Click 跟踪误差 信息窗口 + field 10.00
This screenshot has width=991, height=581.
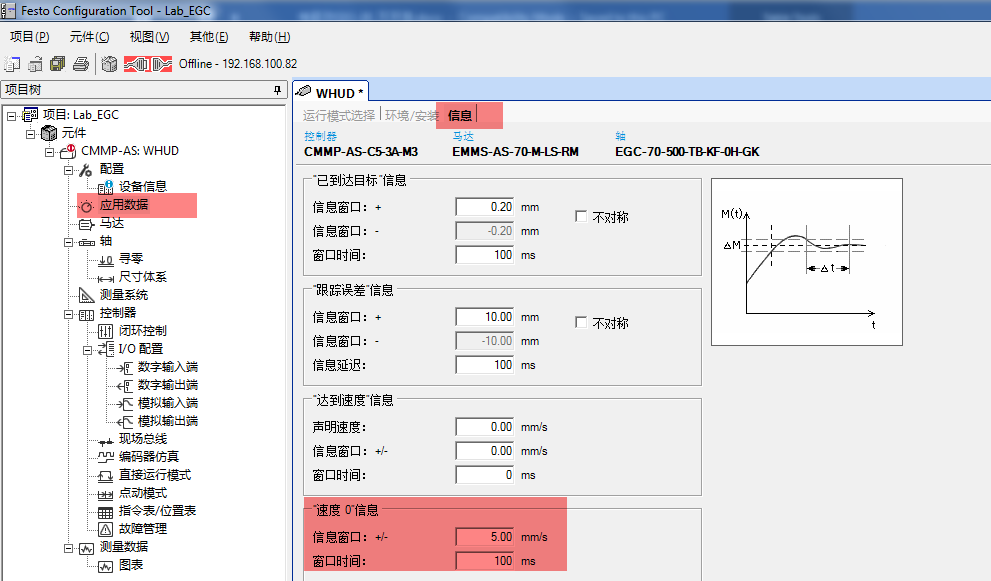pos(485,317)
